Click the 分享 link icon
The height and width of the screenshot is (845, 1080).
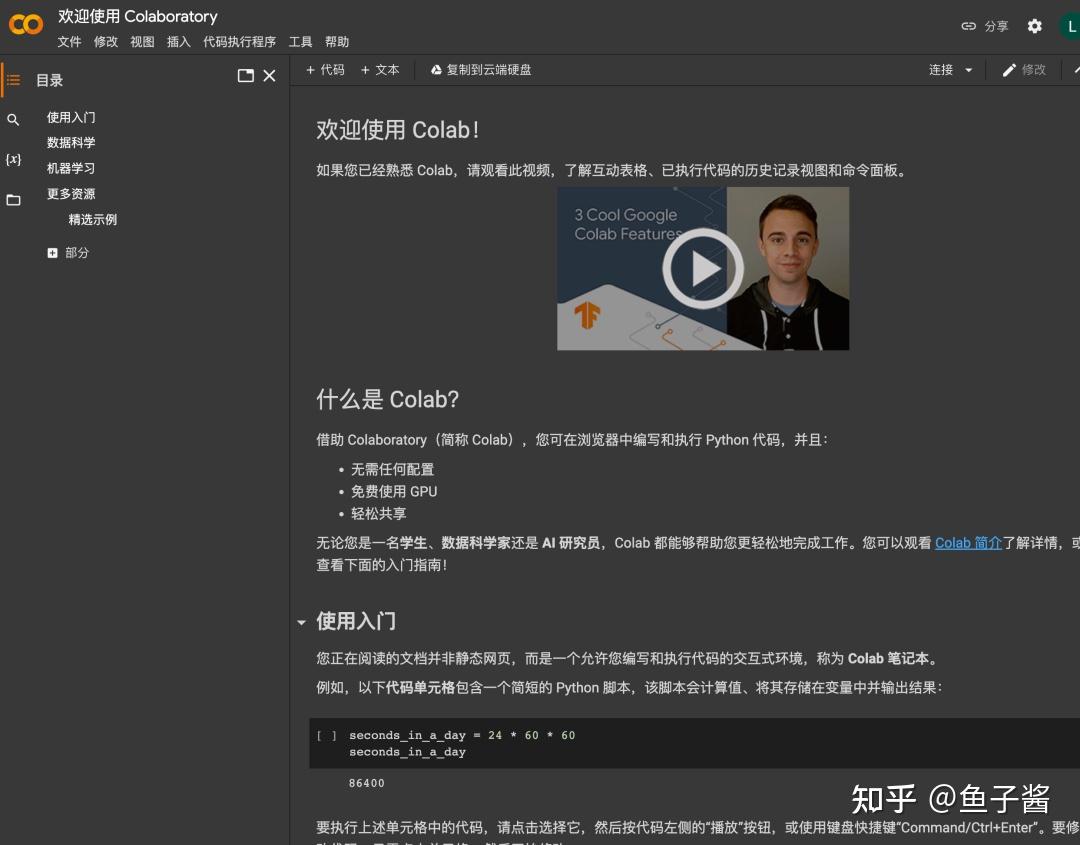click(968, 26)
